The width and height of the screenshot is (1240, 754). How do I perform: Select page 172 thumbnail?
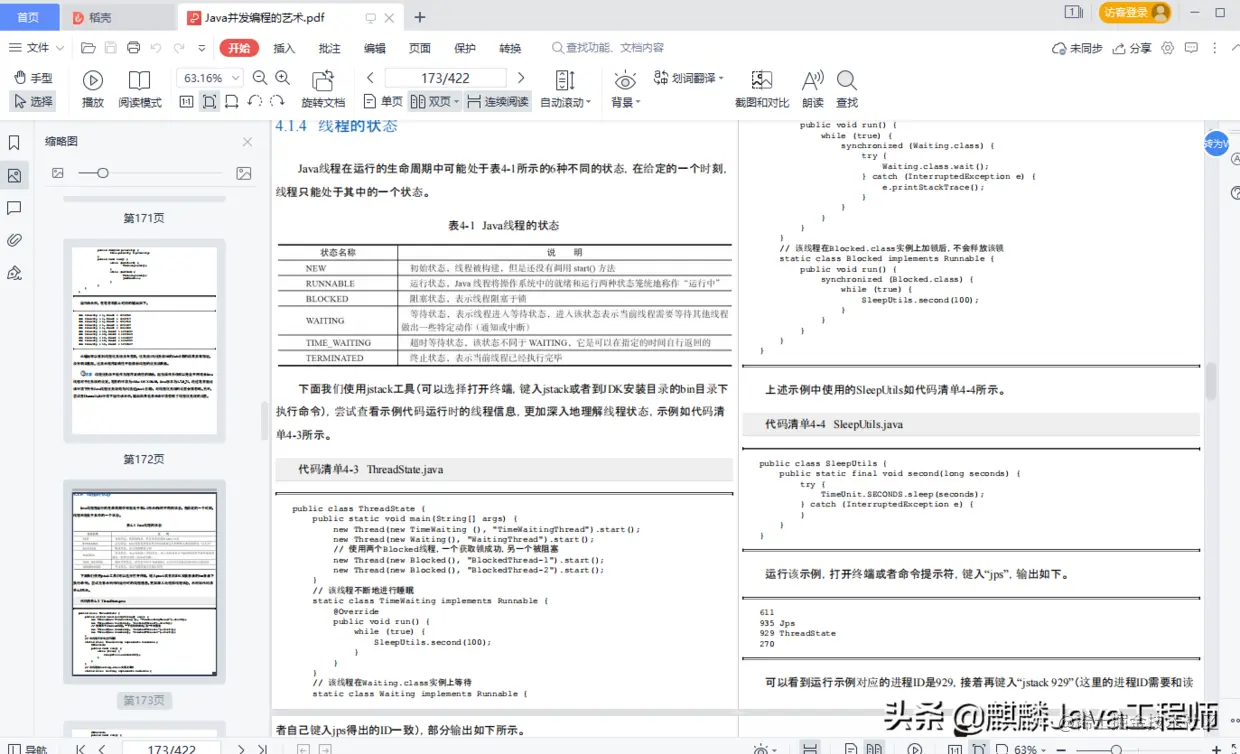144,341
